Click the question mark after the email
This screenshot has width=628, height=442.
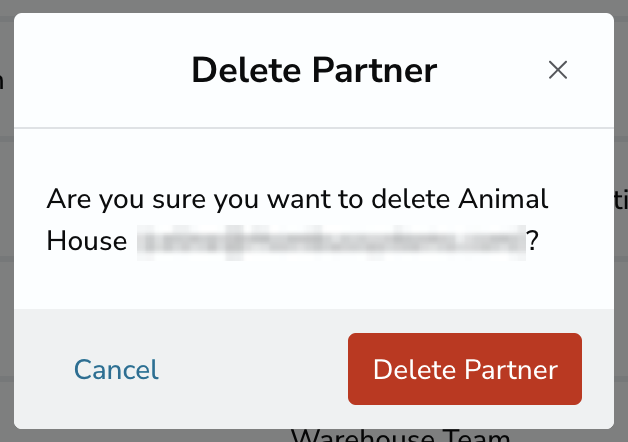pos(533,241)
